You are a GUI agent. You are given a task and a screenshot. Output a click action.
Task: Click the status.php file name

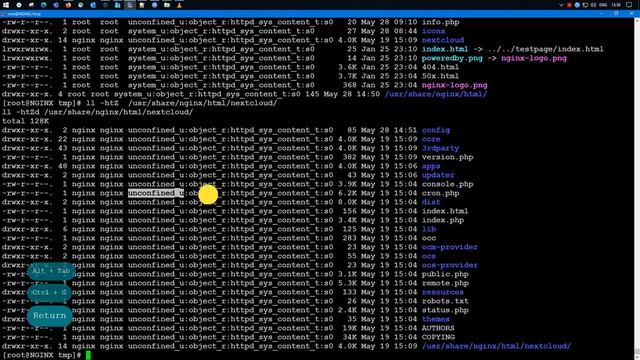[445, 310]
